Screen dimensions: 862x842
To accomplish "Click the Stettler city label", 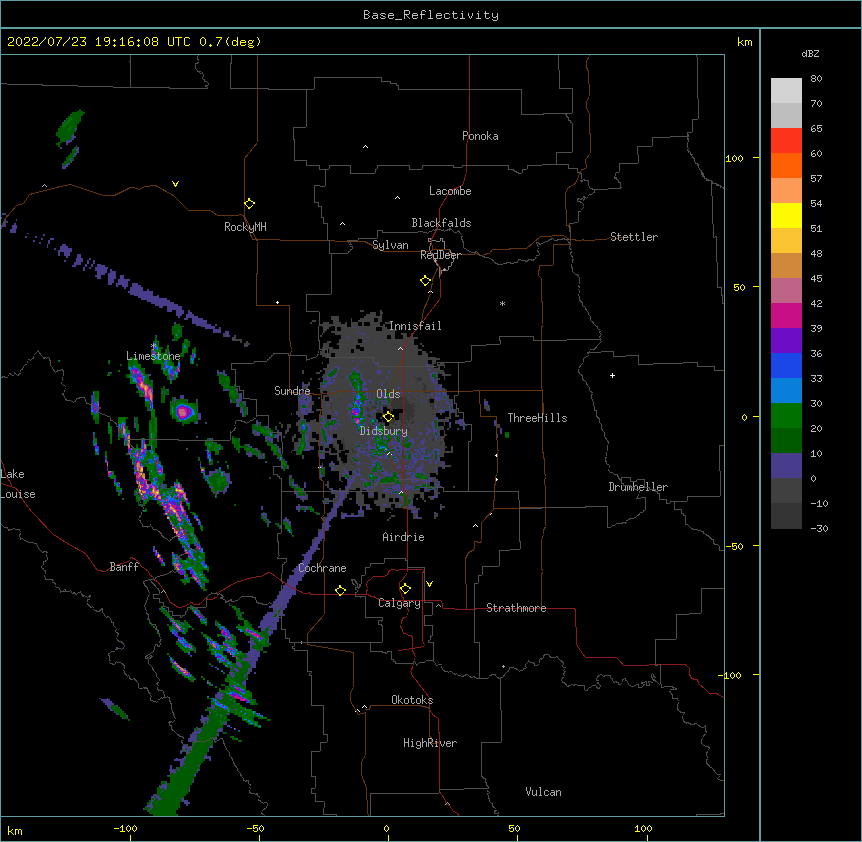I will tap(634, 237).
